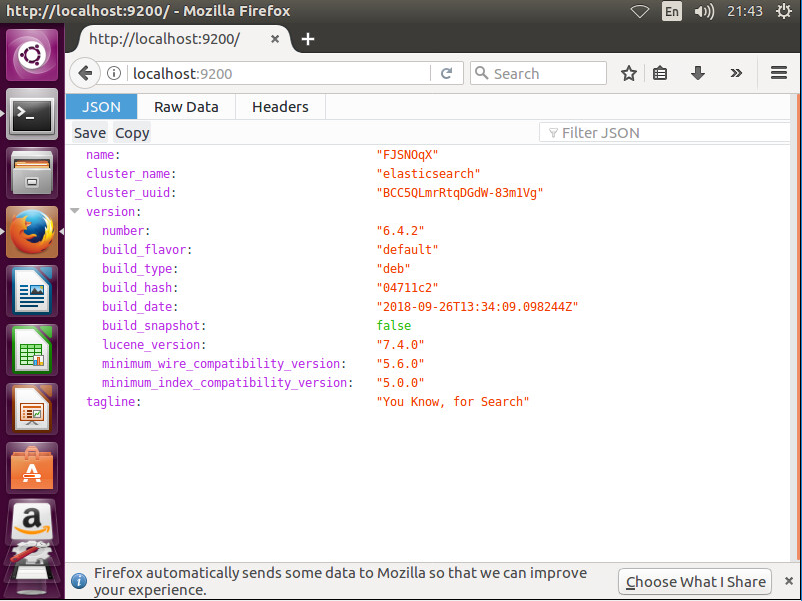Open site information icon in address bar
Screen dimensions: 802x601
coord(114,74)
